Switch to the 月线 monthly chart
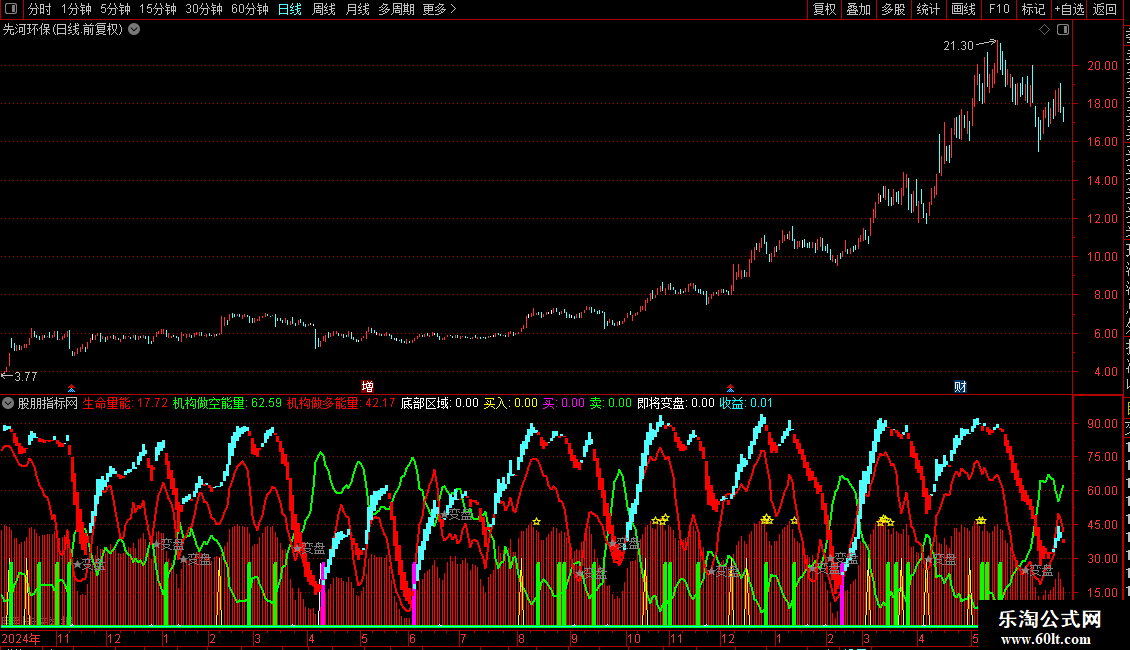1130x650 pixels. pos(357,9)
